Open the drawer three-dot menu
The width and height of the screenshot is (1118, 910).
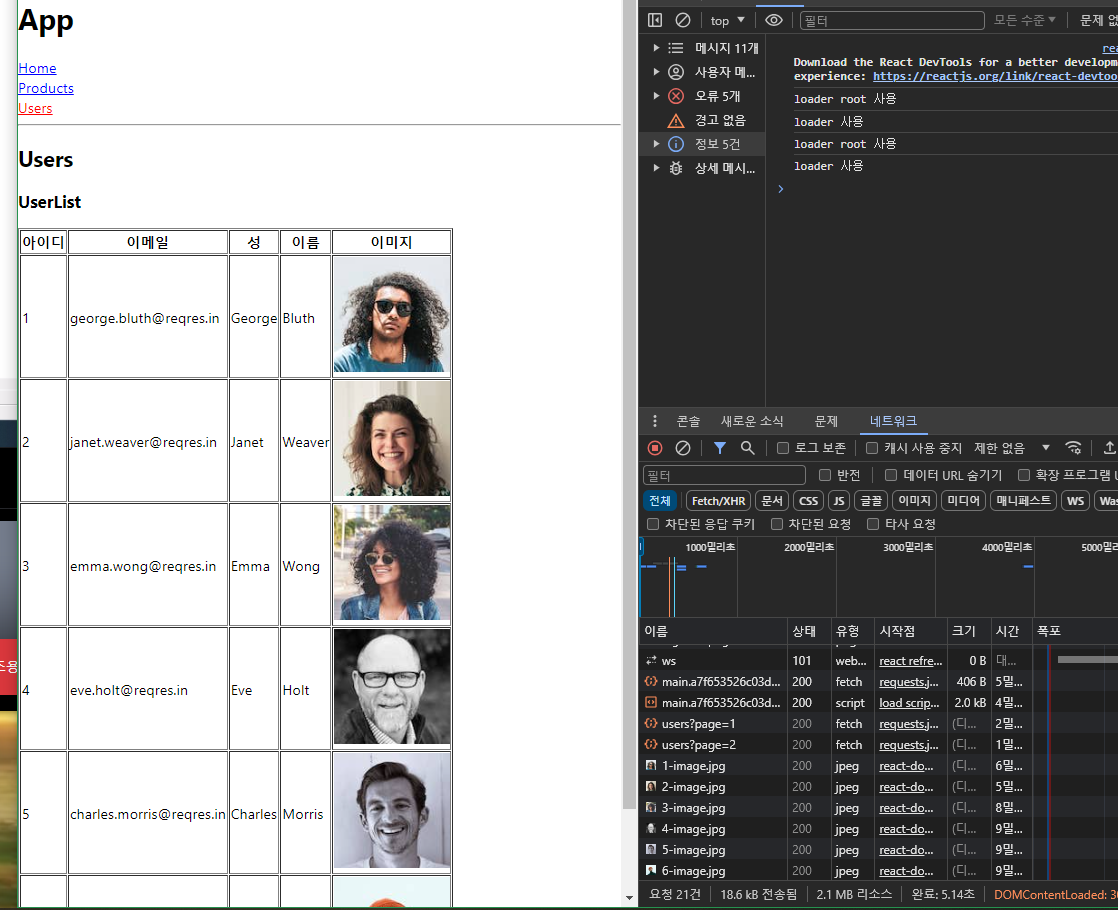tap(655, 421)
